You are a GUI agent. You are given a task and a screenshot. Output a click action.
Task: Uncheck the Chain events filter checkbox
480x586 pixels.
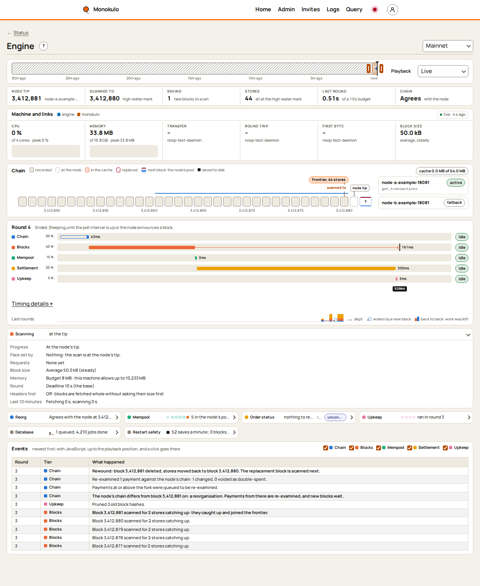click(x=325, y=448)
